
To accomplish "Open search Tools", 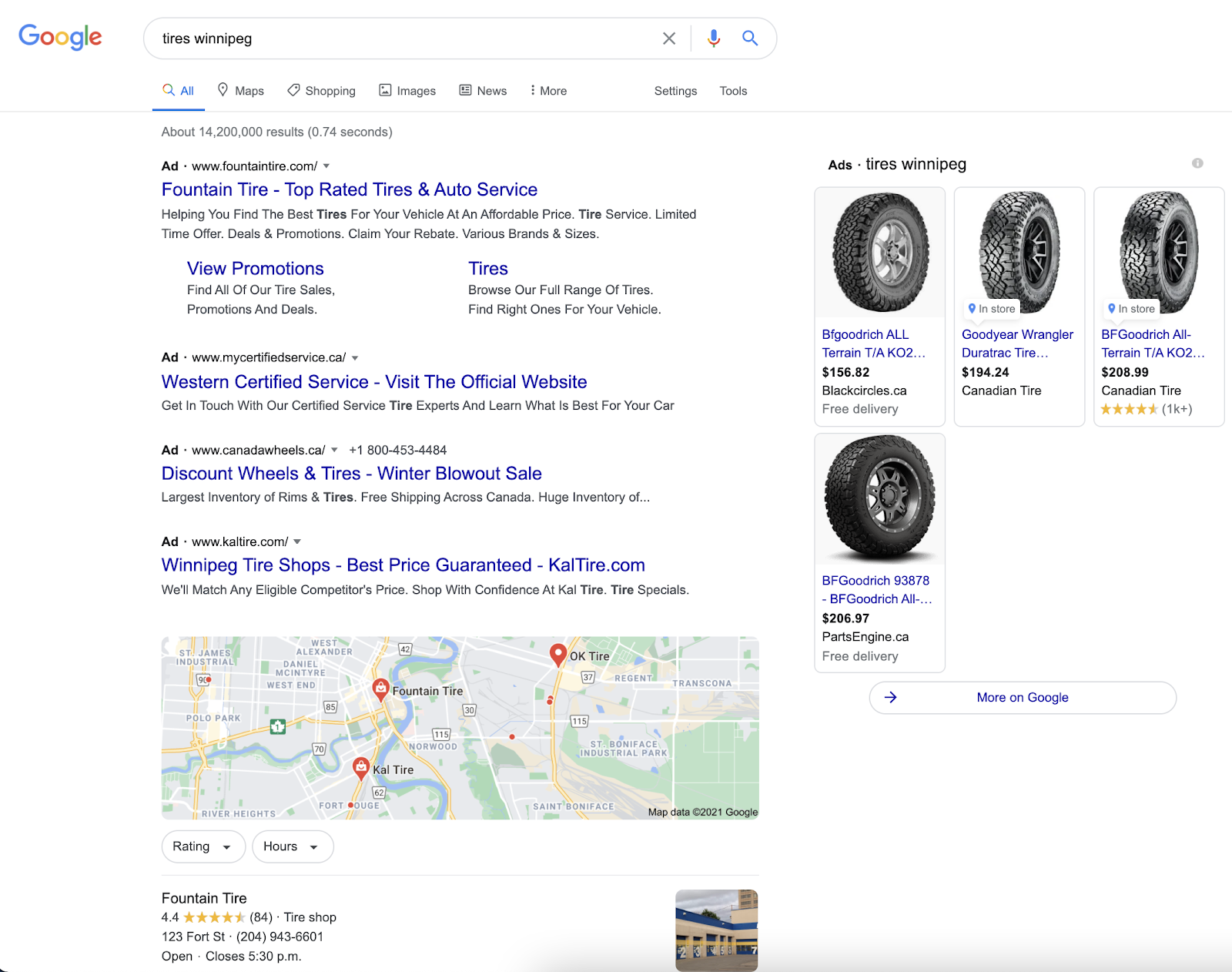I will (733, 91).
